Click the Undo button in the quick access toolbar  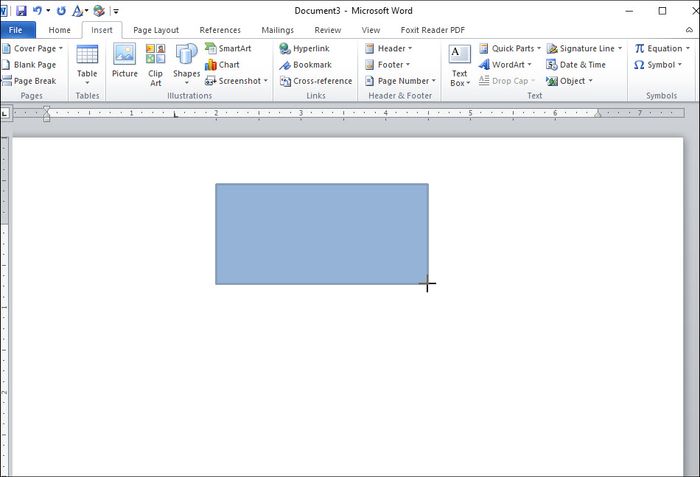(x=37, y=11)
